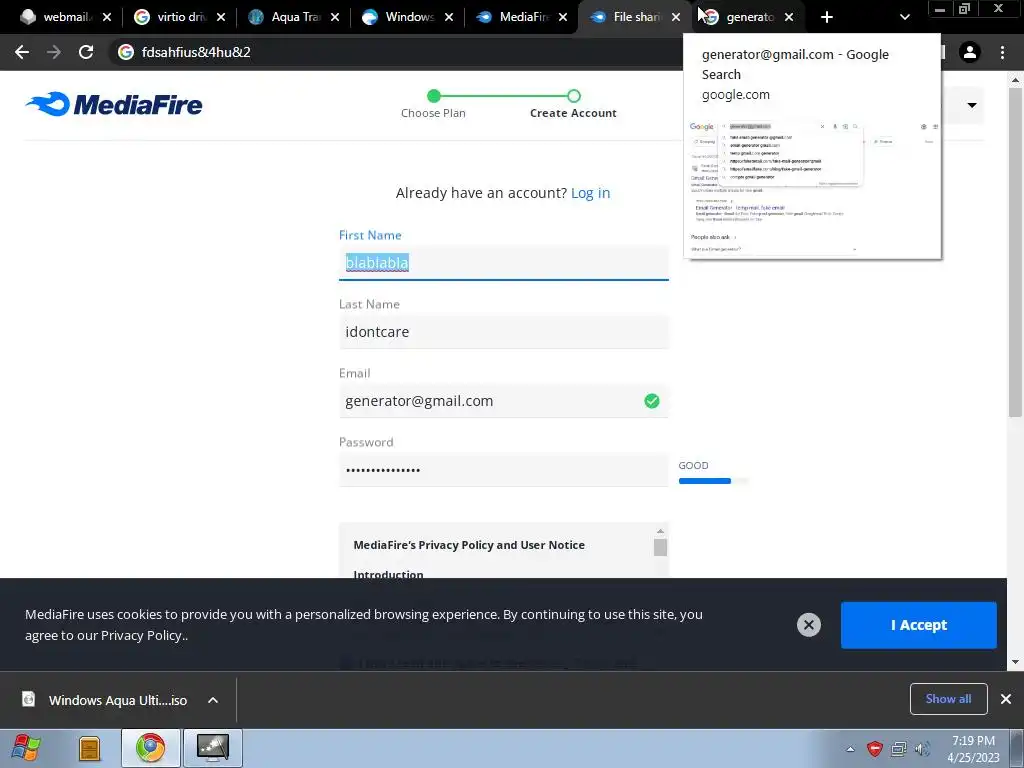This screenshot has width=1024, height=768.
Task: Click the browser forward arrow
Action: click(x=54, y=52)
